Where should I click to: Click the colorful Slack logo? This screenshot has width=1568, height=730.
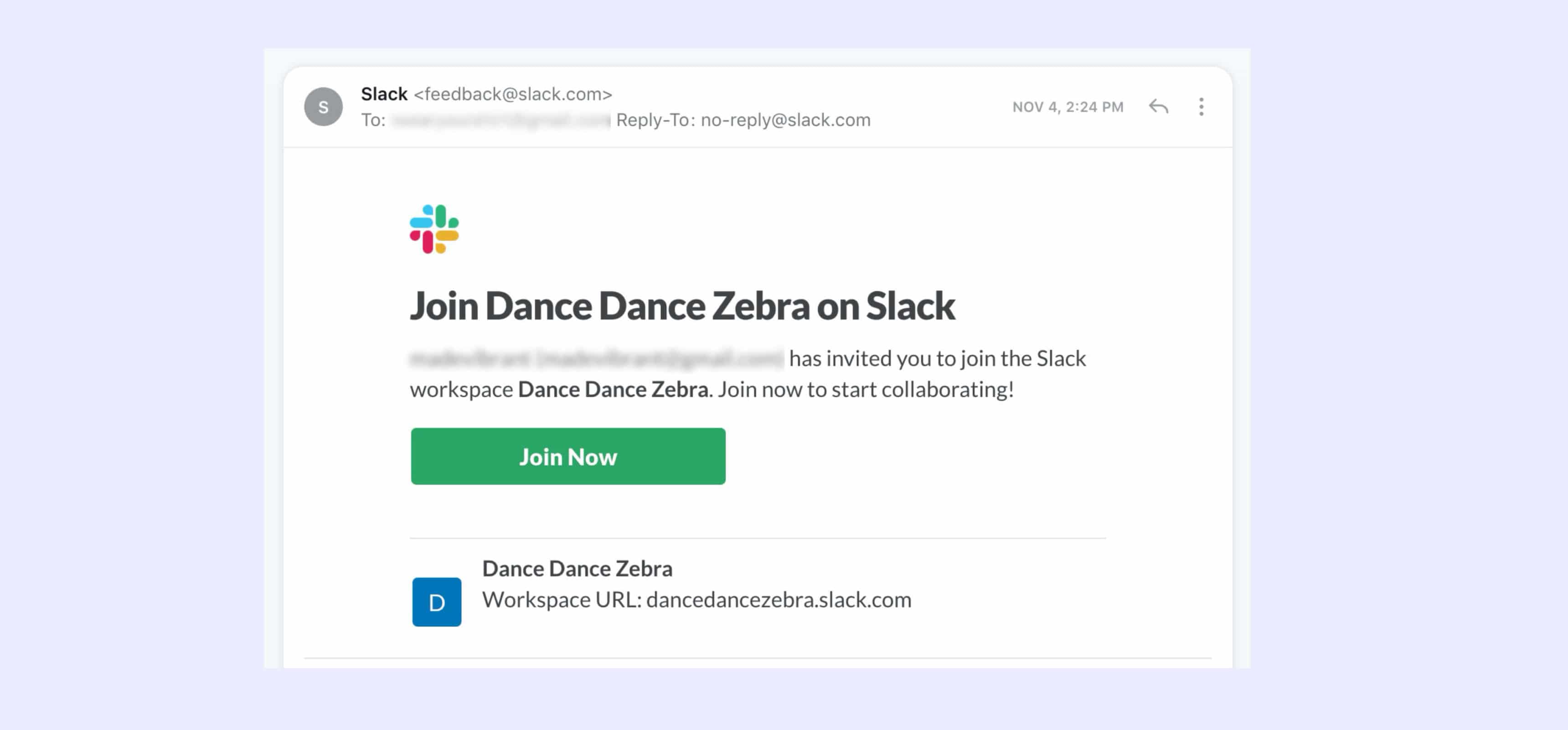pyautogui.click(x=434, y=229)
